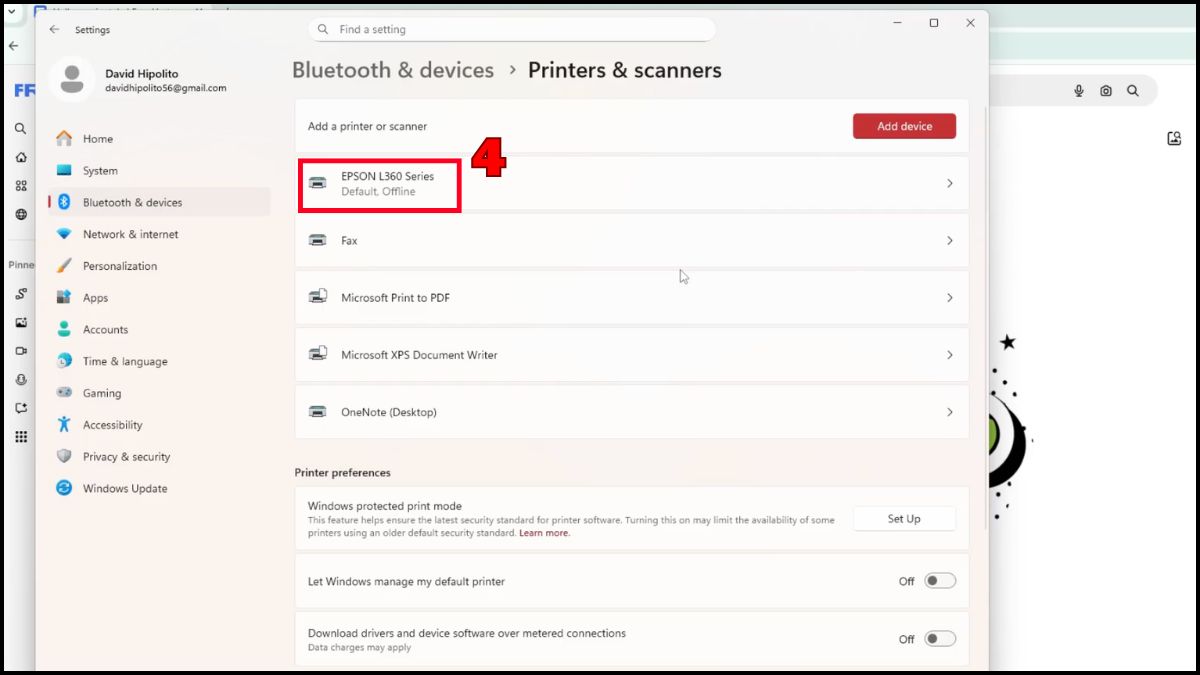Click the back arrow in Settings title bar
1200x675 pixels.
(x=54, y=30)
